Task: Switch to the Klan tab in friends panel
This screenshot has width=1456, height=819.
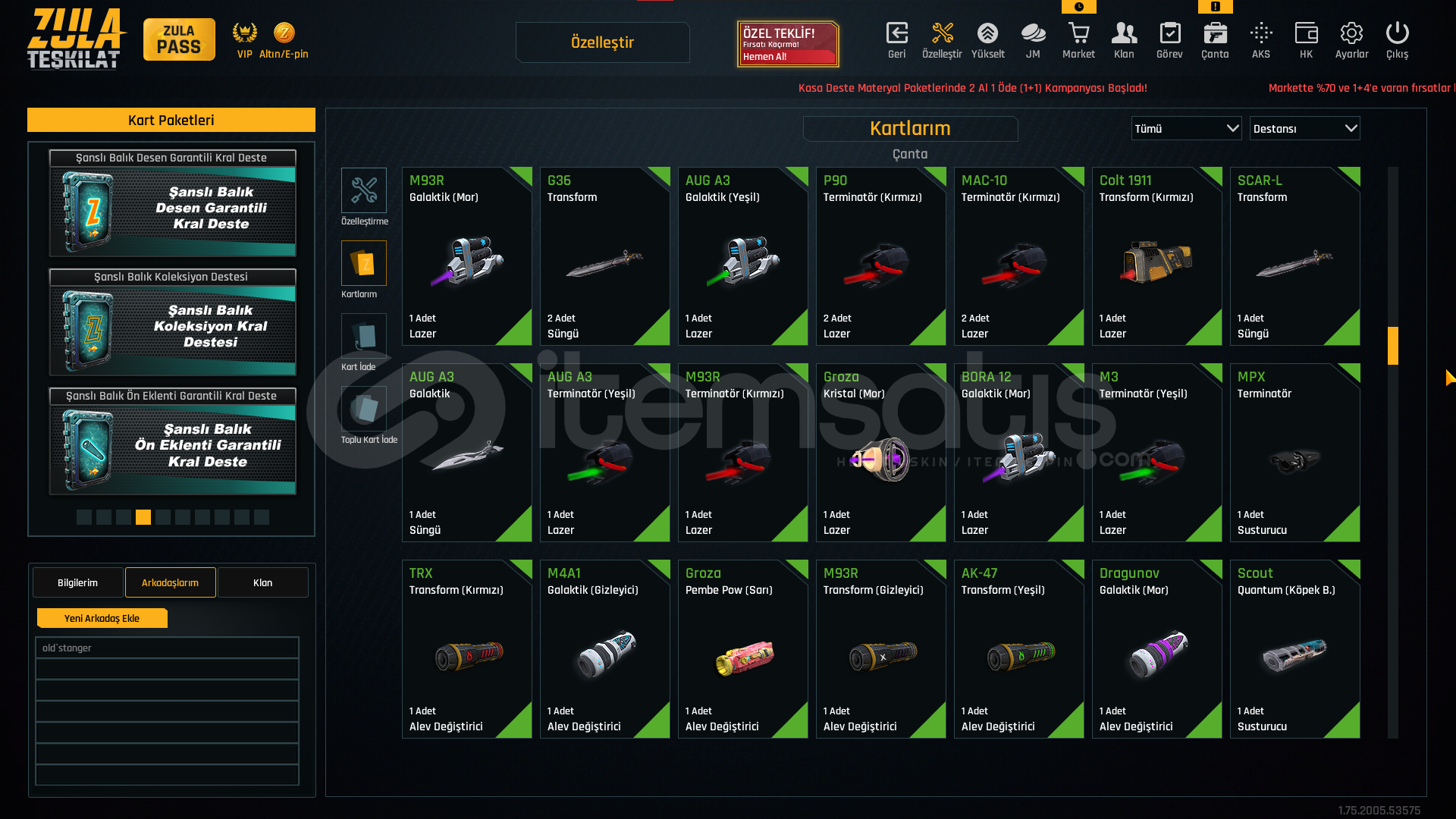Action: coord(262,582)
